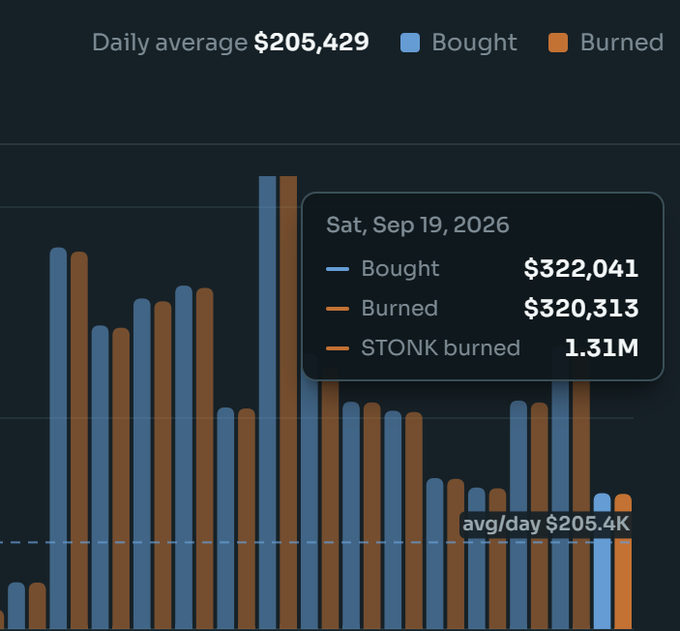The height and width of the screenshot is (631, 680).
Task: Click blue line marker beside tooltip Bought
Action: coord(337,269)
